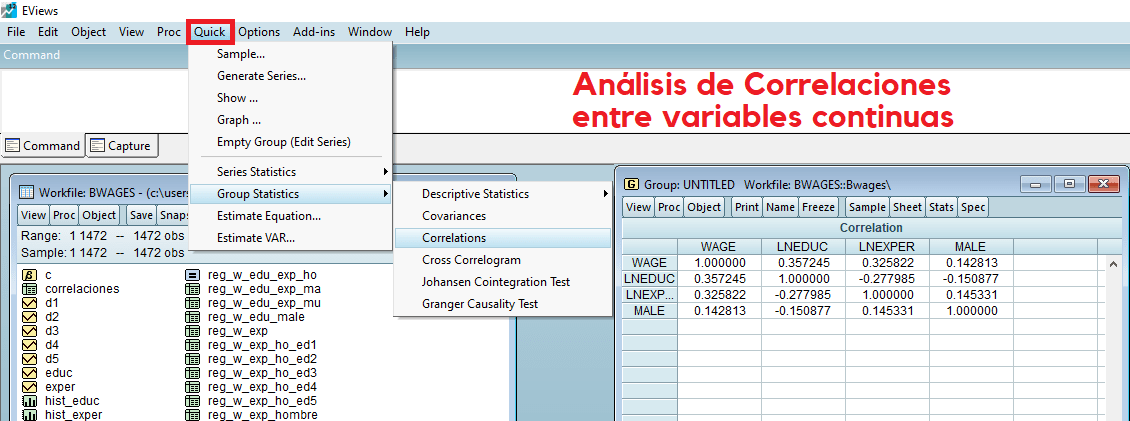This screenshot has height=421, width=1130.
Task: Open reg_w_exp_ho_ed3 table icon
Action: pos(192,373)
